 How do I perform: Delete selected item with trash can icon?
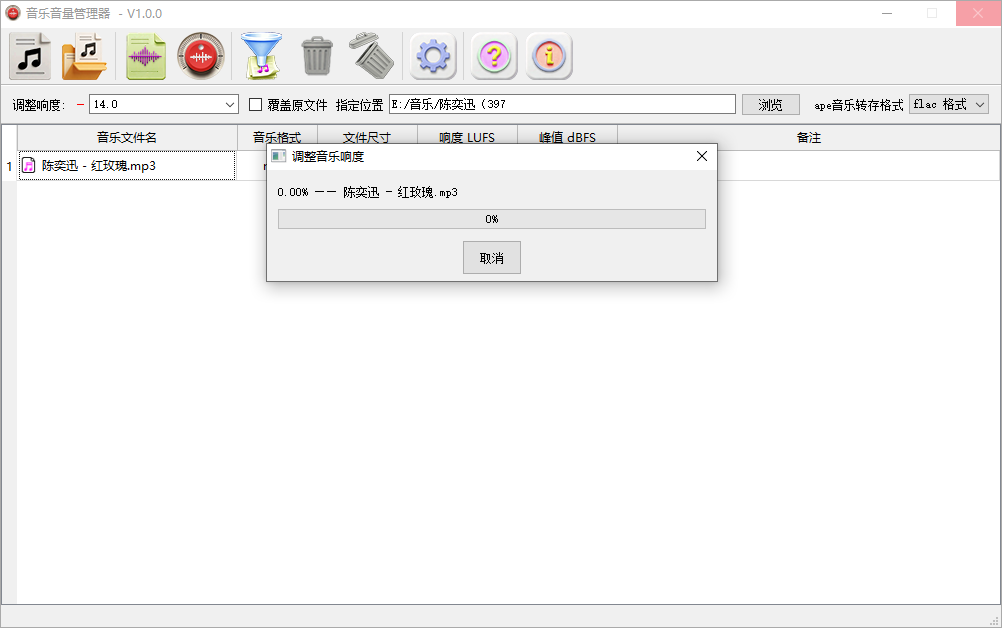(317, 56)
